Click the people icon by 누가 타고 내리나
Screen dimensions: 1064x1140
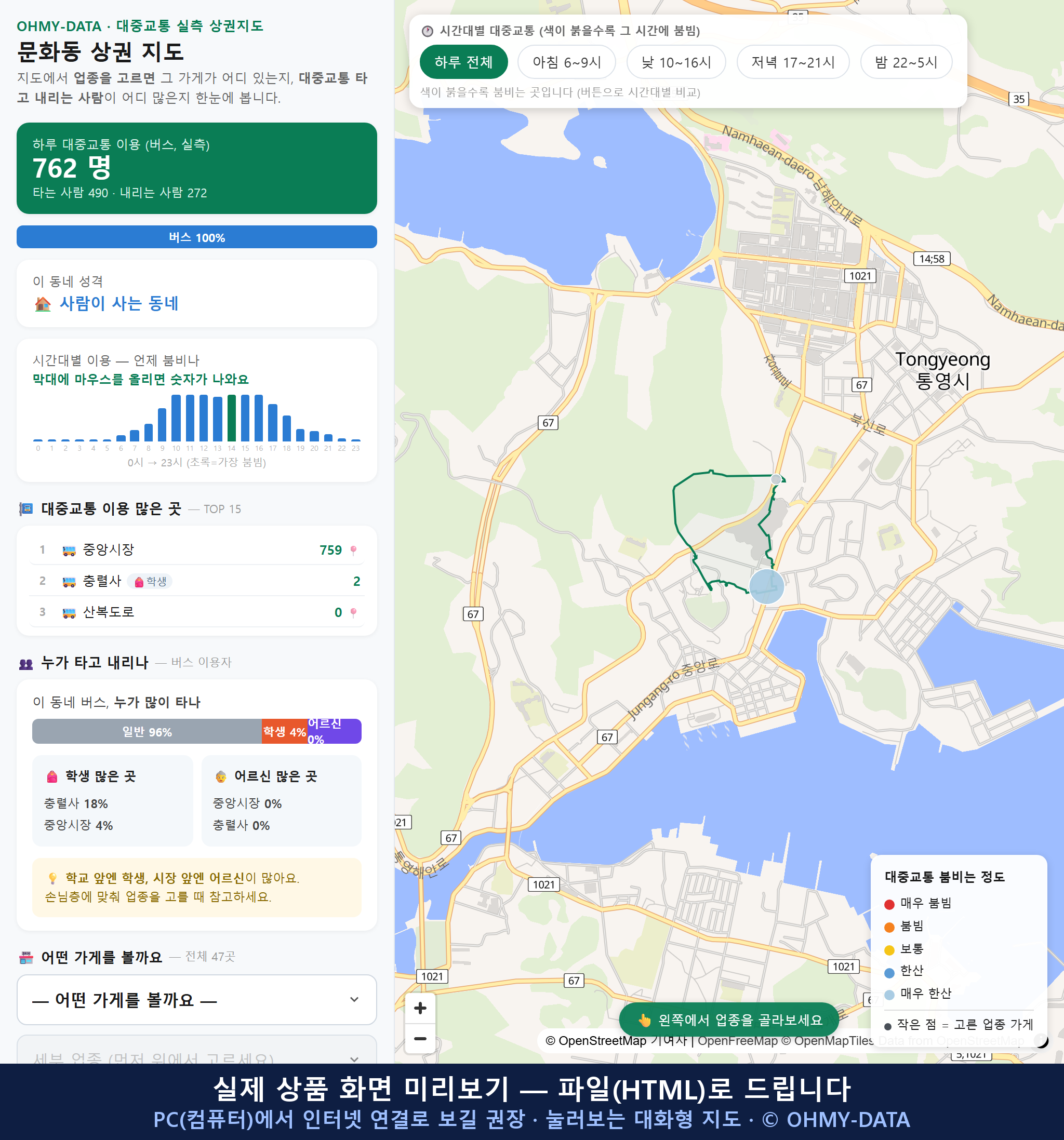click(x=26, y=664)
